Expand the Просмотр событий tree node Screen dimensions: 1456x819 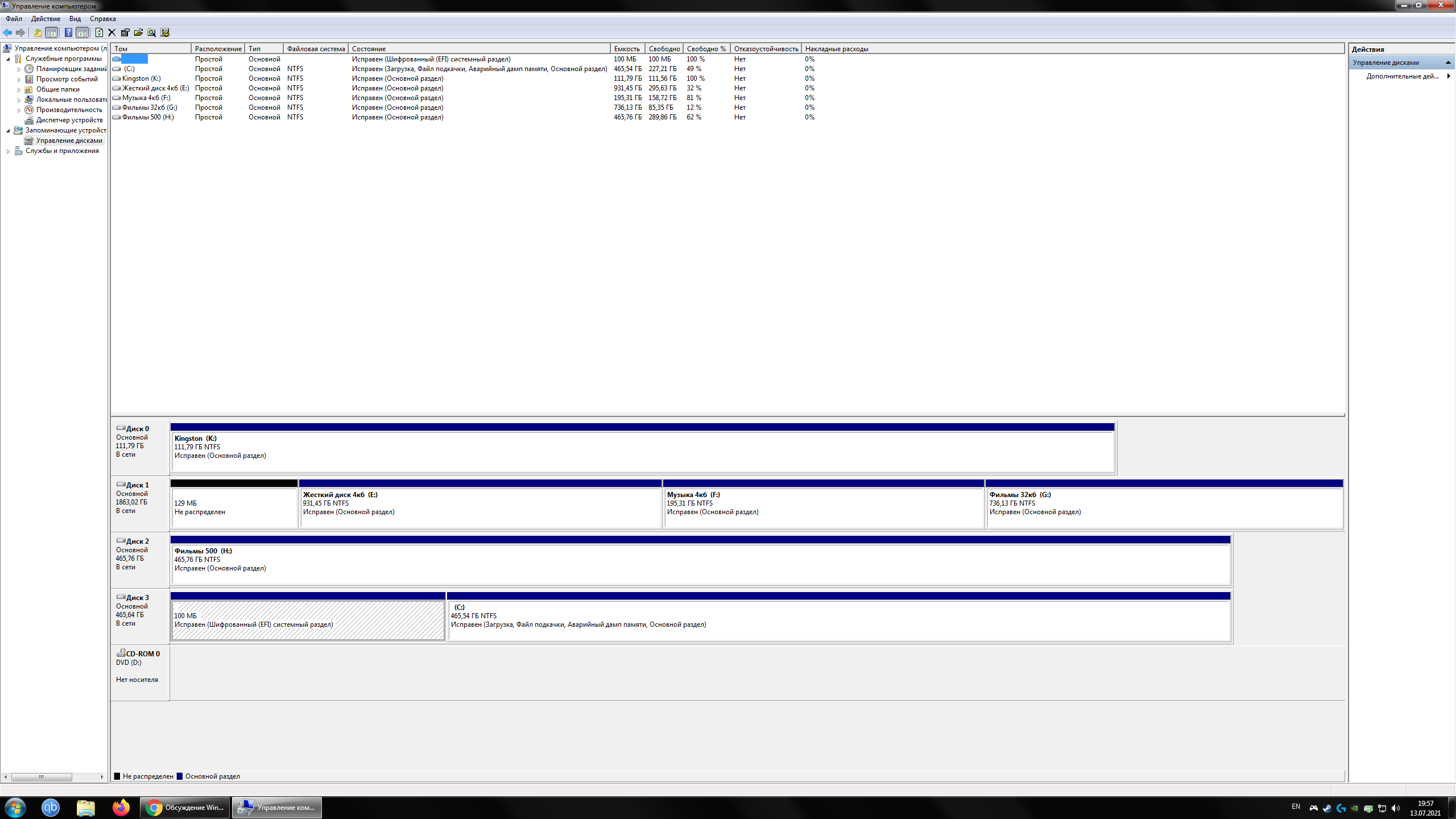tap(19, 79)
